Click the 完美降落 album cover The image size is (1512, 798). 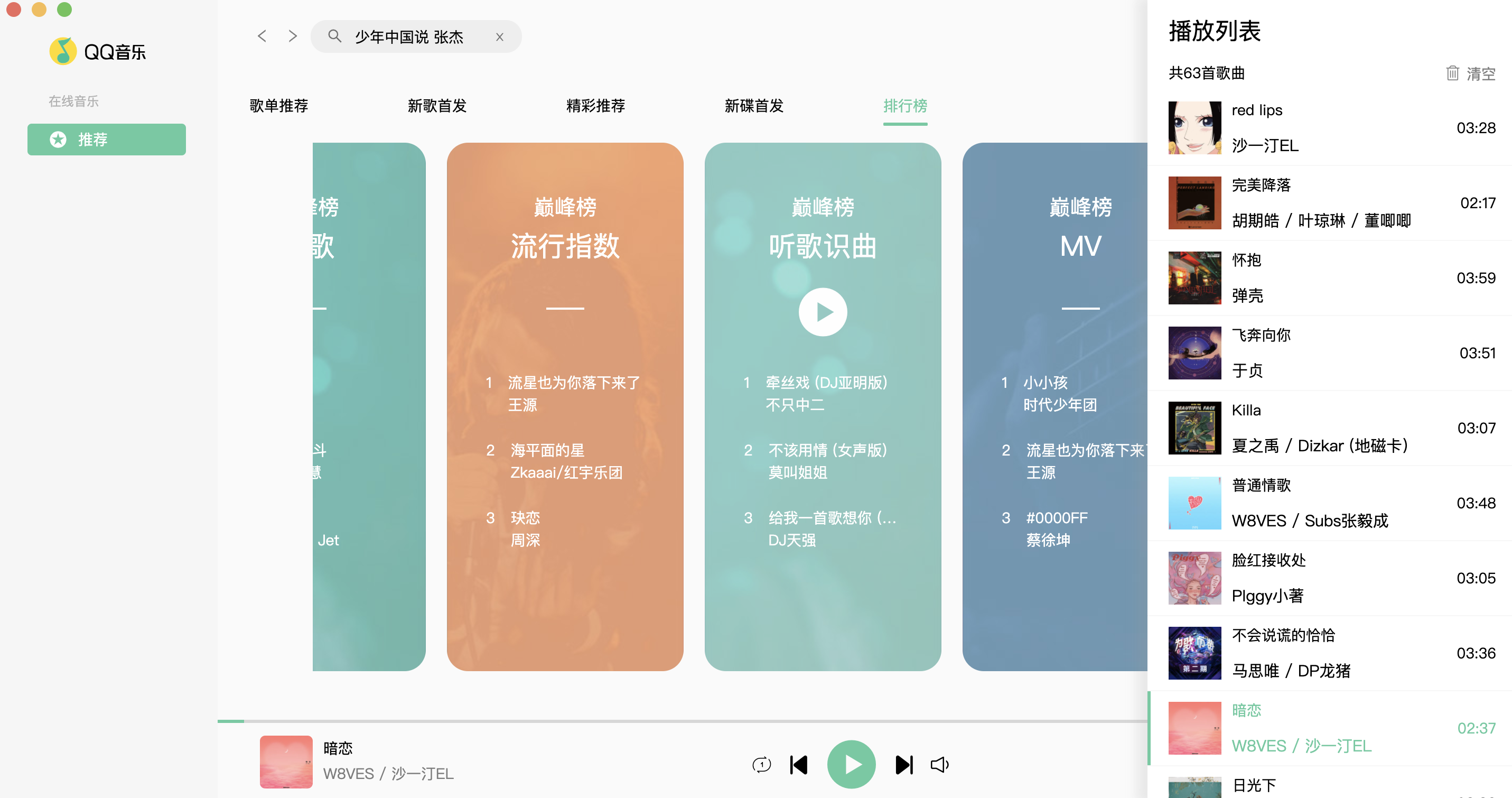1194,202
